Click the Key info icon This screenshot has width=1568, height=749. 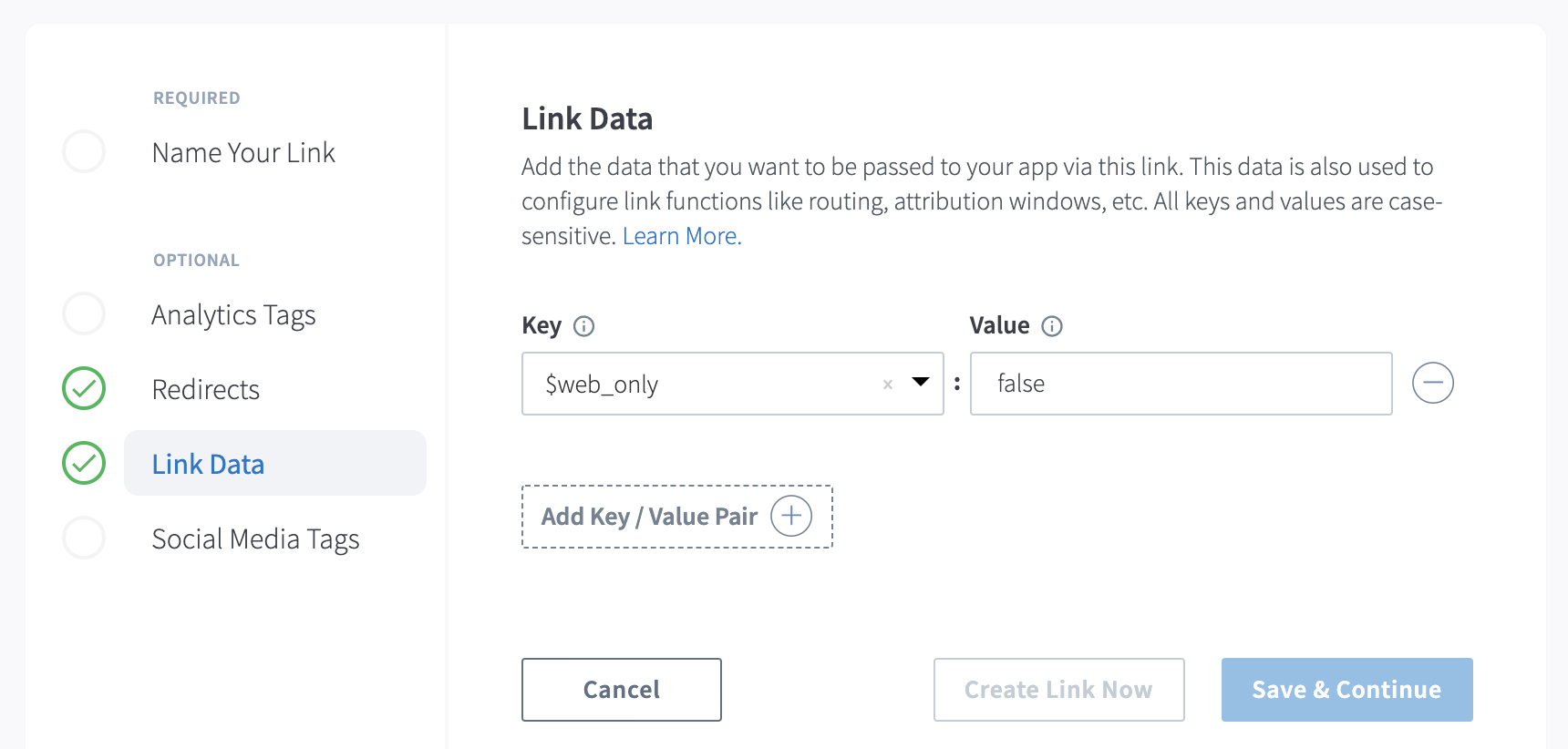pos(583,326)
